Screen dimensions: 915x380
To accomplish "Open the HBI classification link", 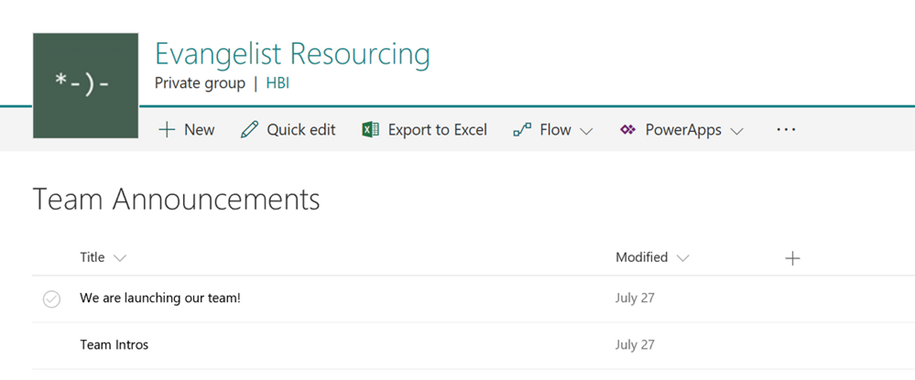I will coord(278,83).
